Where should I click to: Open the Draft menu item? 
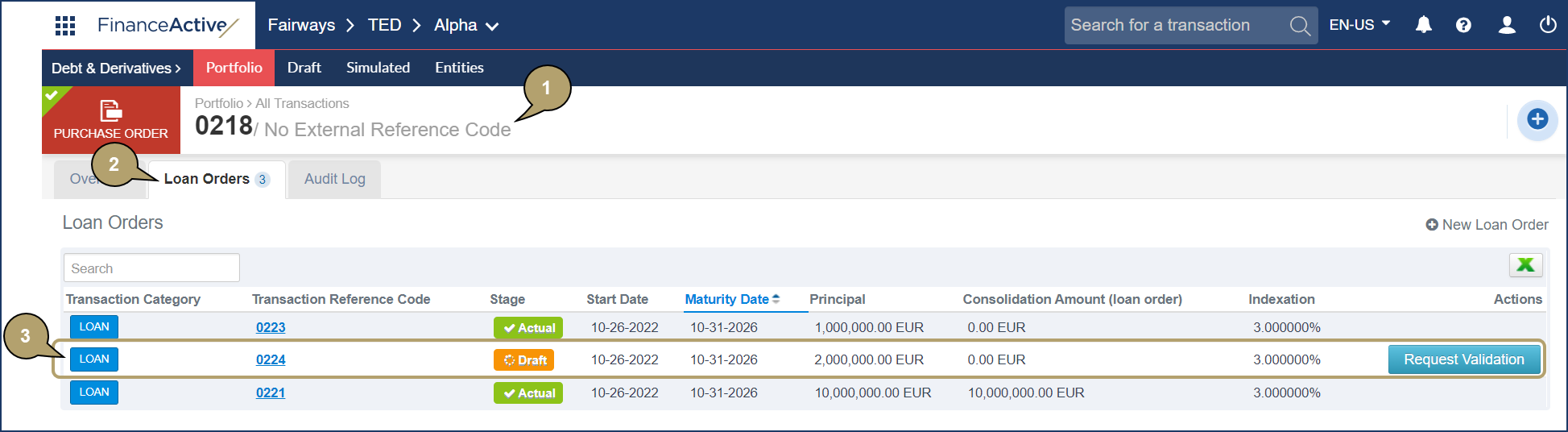click(304, 68)
